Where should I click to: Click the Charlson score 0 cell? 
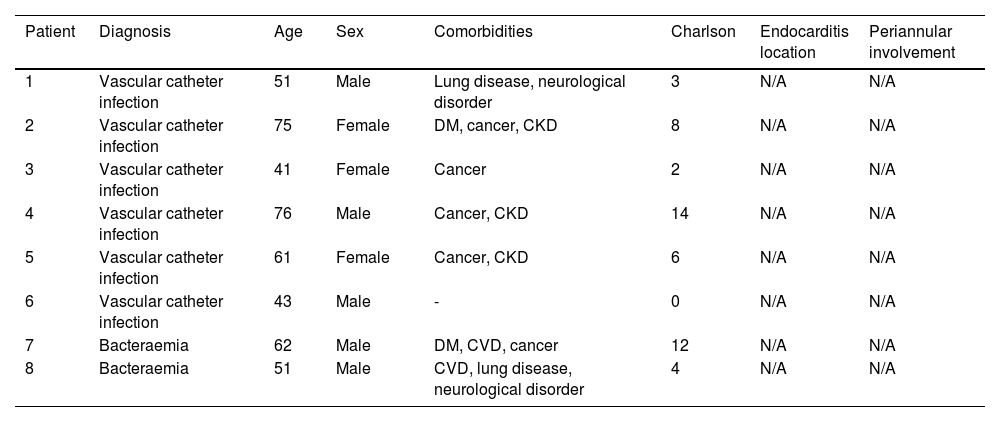coord(676,301)
